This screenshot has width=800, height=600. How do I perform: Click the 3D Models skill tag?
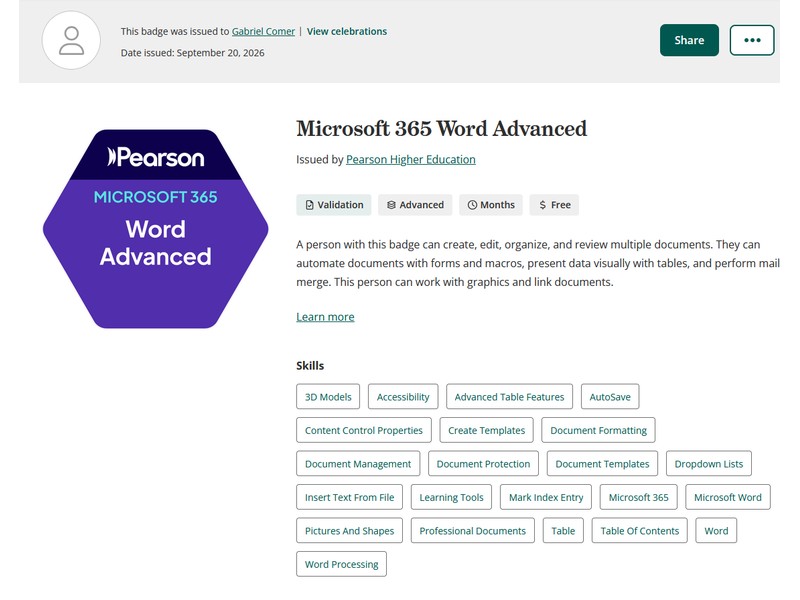[328, 396]
